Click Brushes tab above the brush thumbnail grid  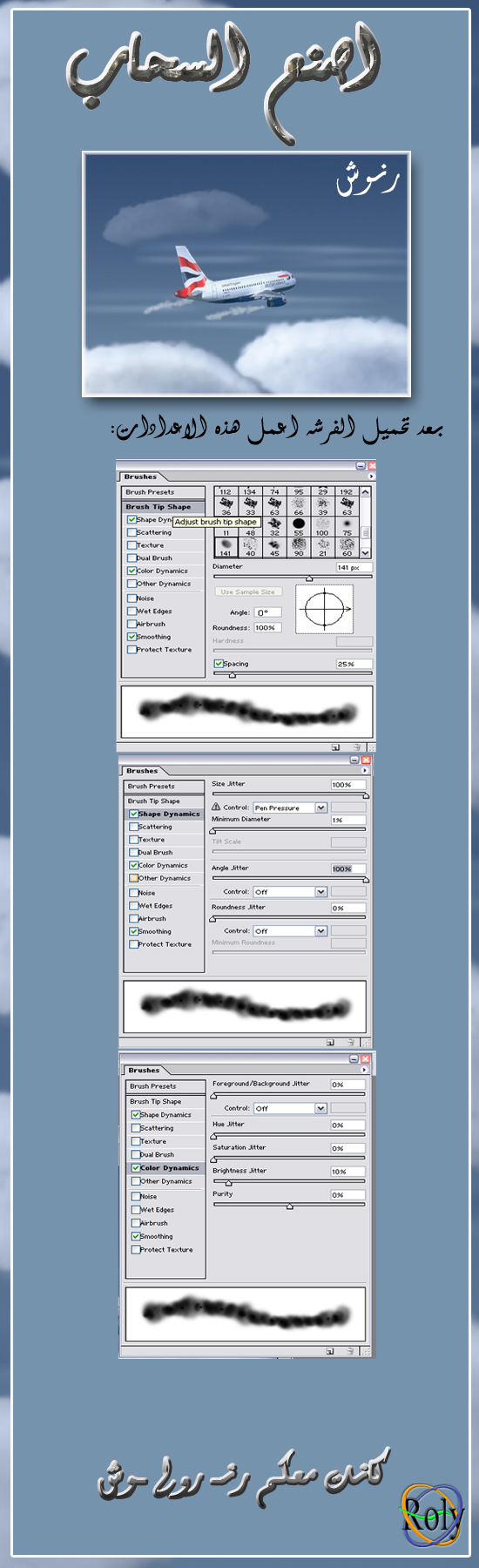pyautogui.click(x=140, y=476)
